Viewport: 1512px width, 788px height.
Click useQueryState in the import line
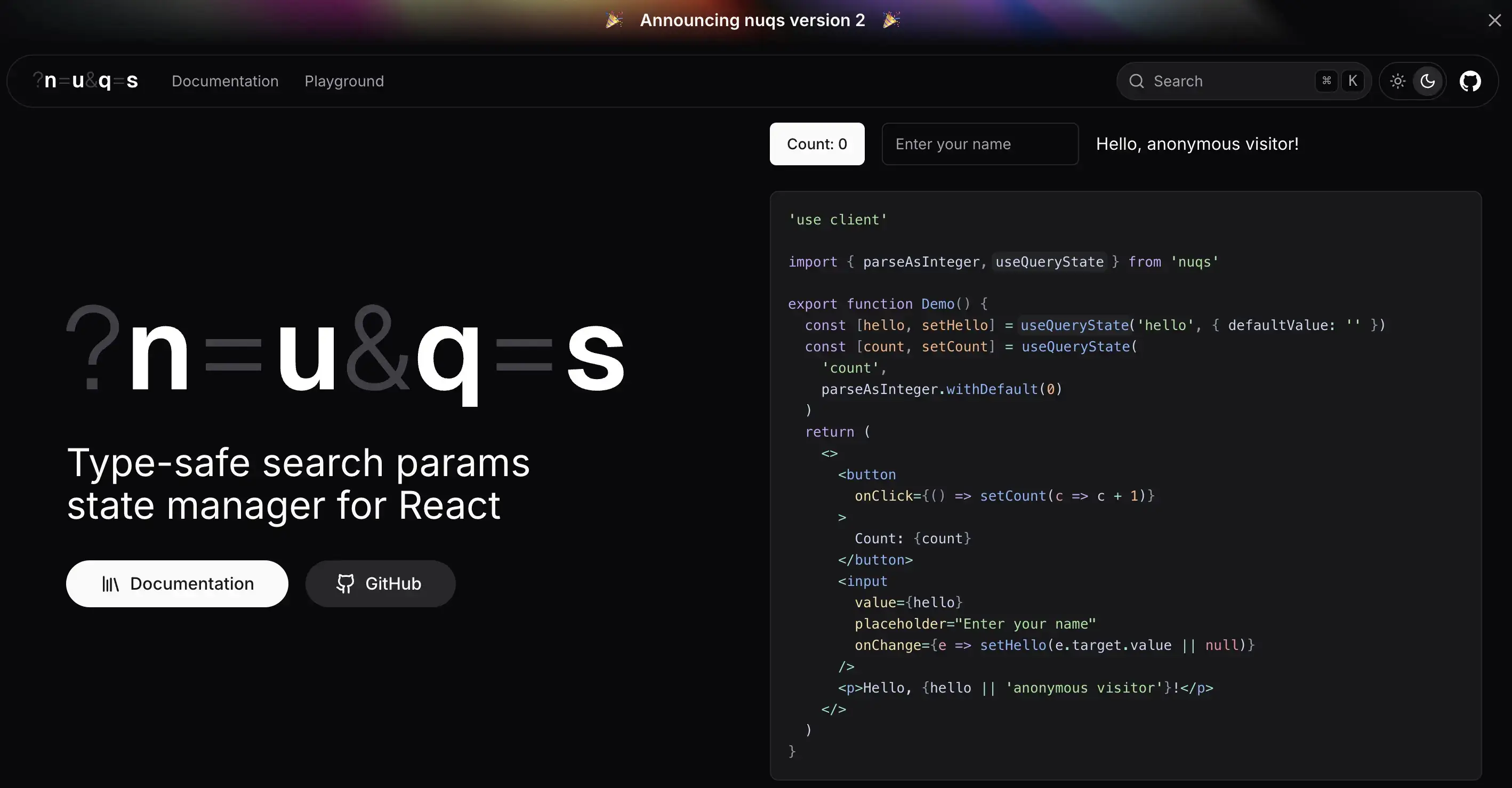click(1049, 262)
